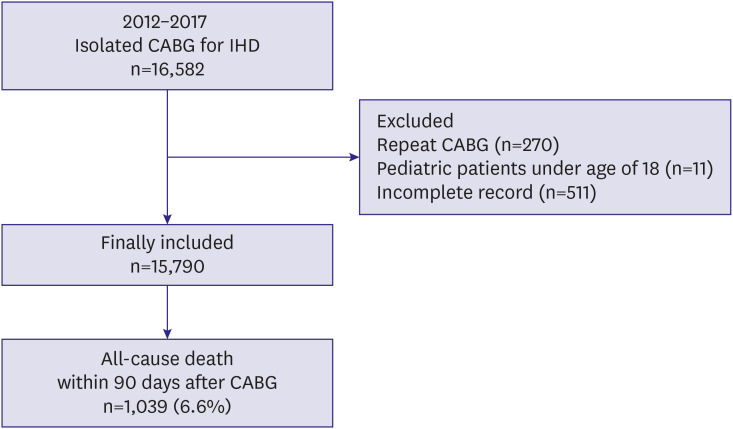Select the n=15,790 text
Image resolution: width=733 pixels, height=429 pixels.
click(167, 266)
